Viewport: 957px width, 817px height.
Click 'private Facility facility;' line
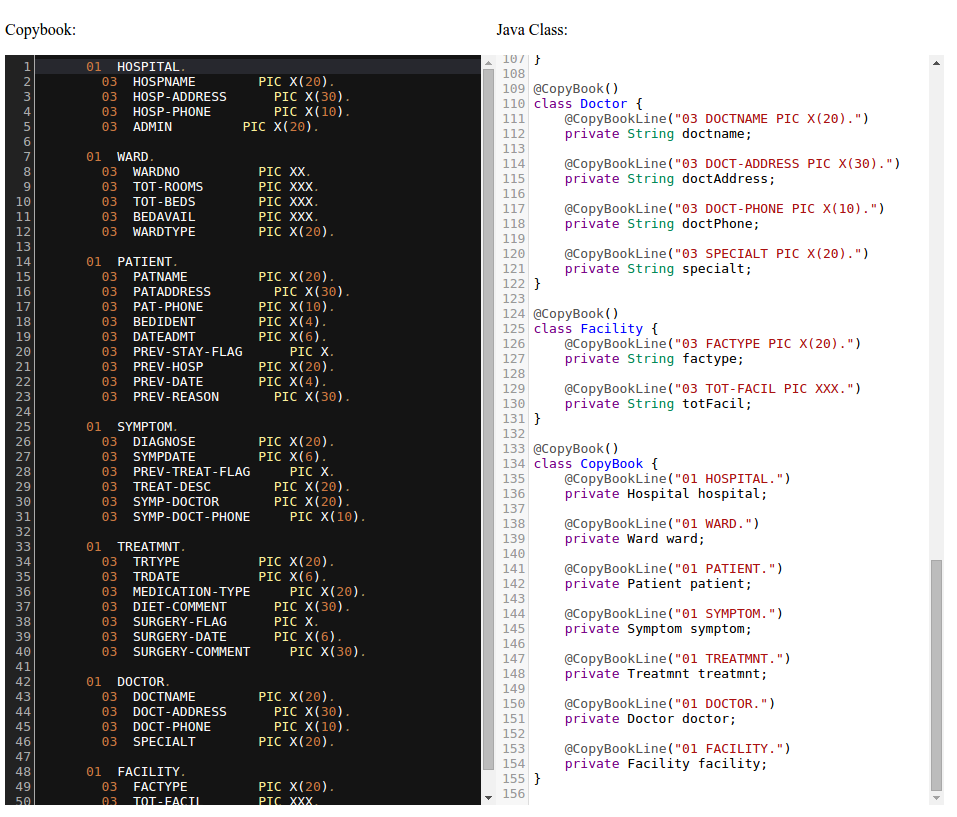(x=666, y=764)
